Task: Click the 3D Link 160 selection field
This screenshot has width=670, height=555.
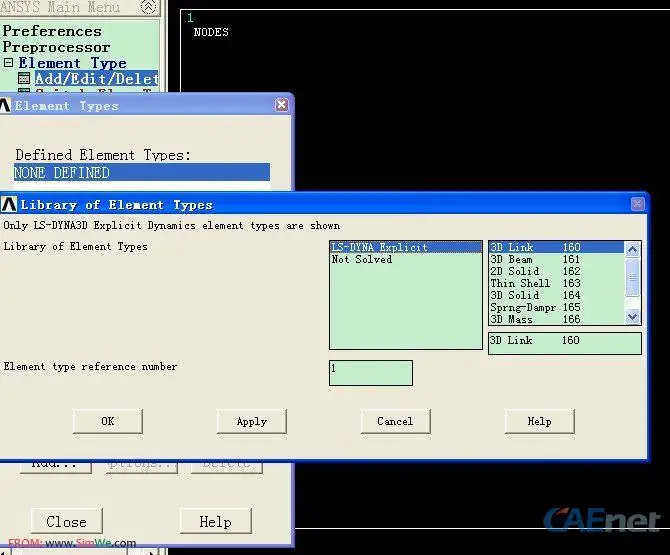Action: click(564, 344)
